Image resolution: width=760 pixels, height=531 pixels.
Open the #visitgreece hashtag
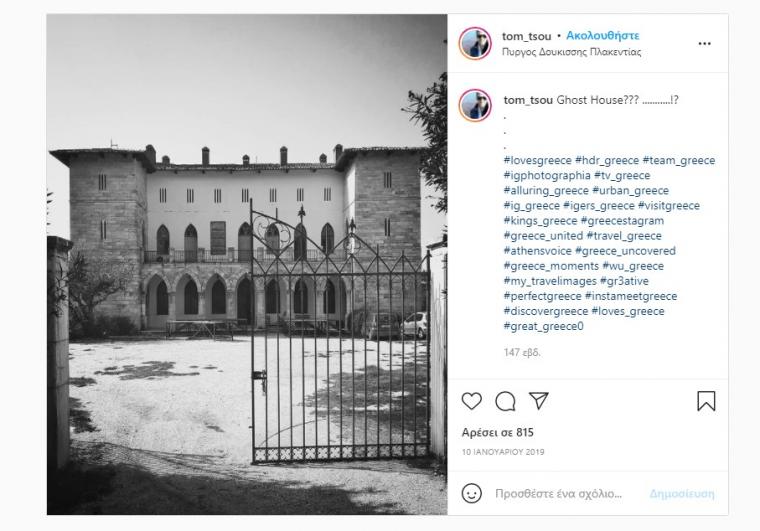click(x=668, y=206)
